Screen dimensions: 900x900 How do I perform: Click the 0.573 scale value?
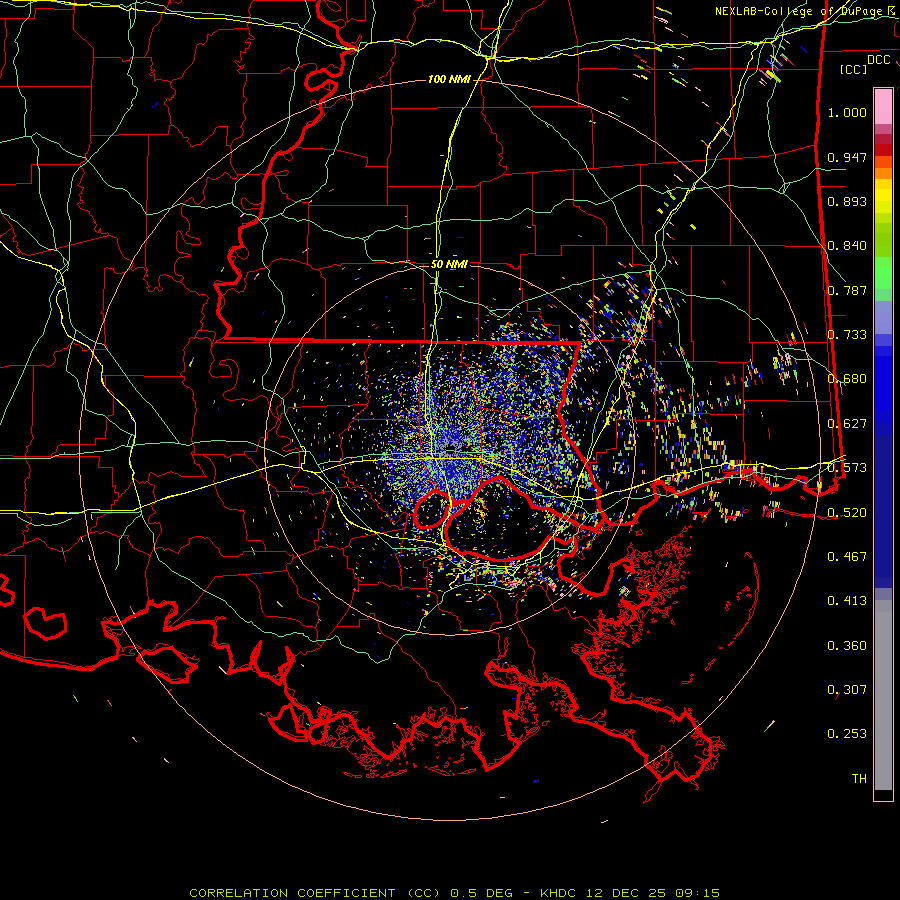coord(847,468)
